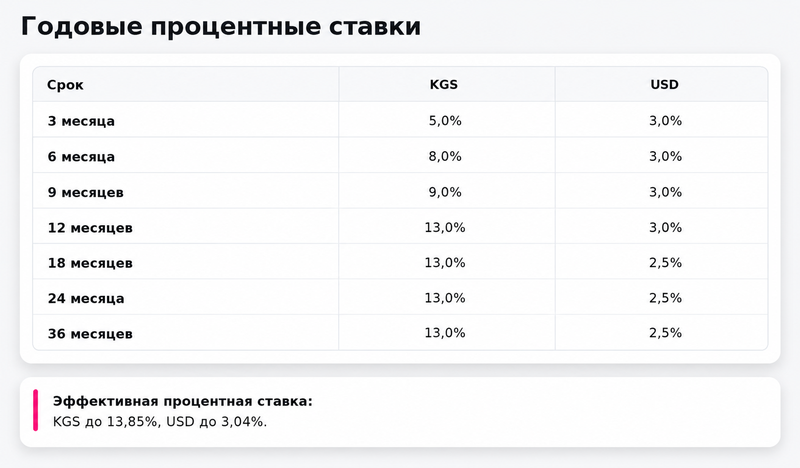The image size is (800, 468).
Task: Click the '3 месяца' row label
Action: point(81,121)
